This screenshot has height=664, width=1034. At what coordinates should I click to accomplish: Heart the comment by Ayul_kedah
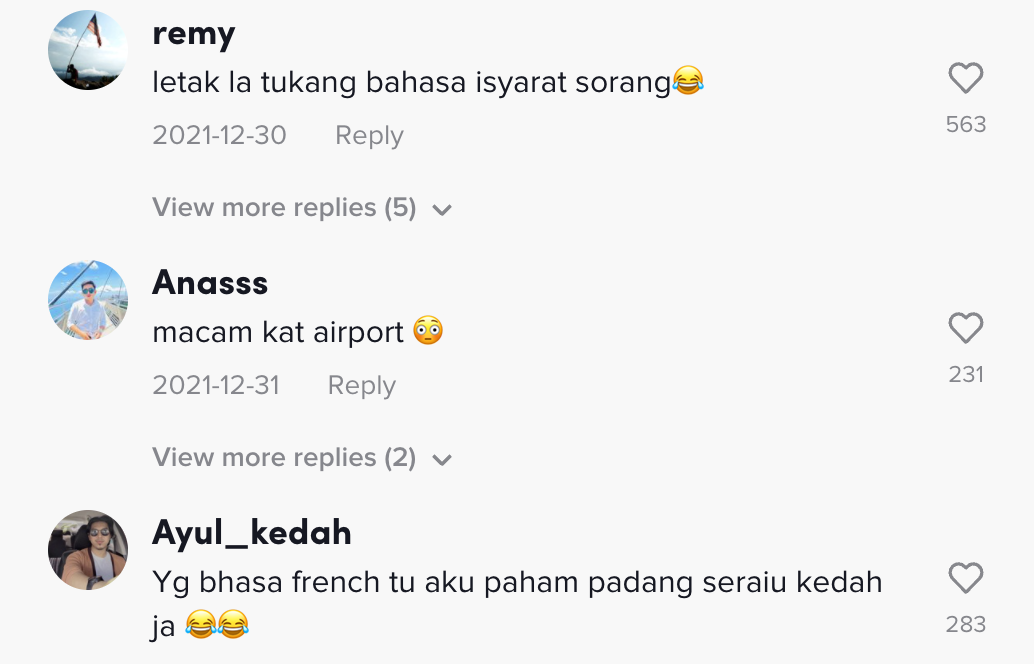(965, 579)
